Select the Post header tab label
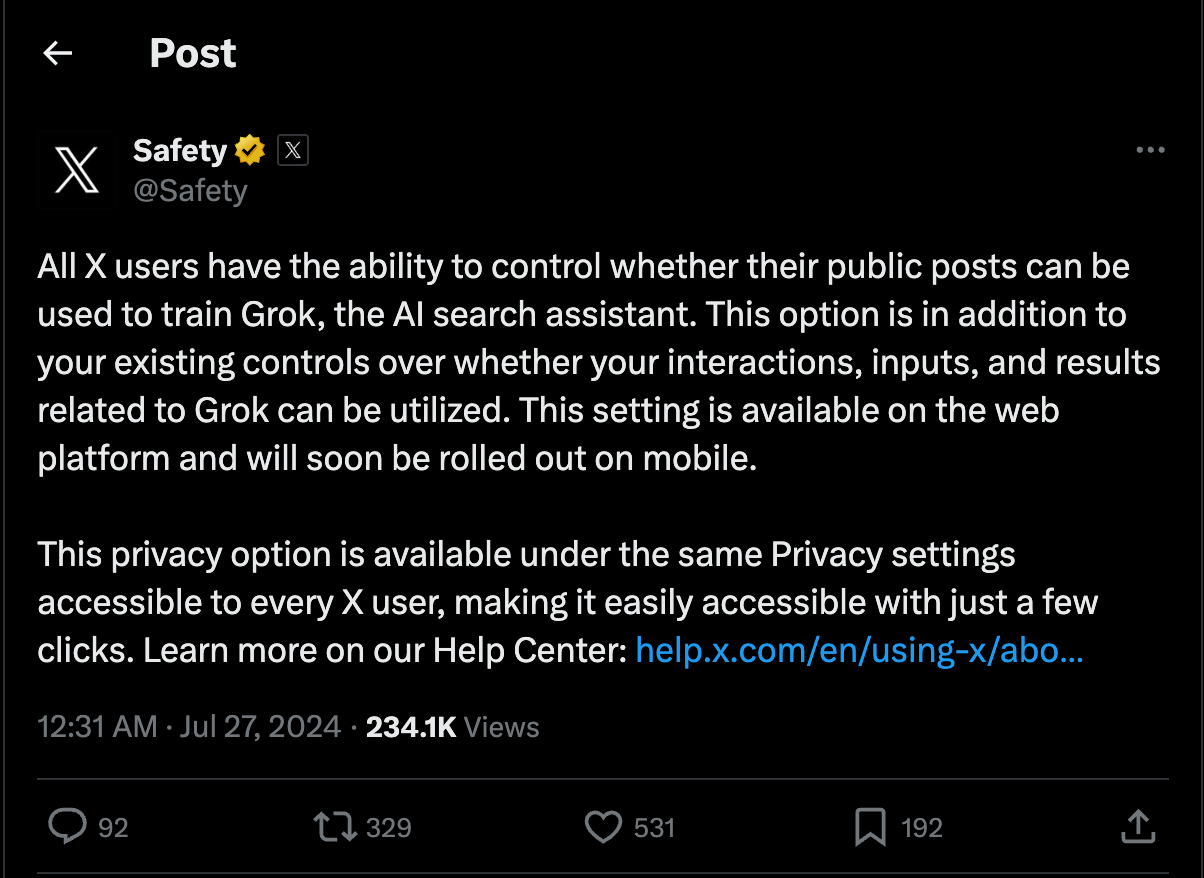Screen dimensions: 1204x878 [192, 52]
